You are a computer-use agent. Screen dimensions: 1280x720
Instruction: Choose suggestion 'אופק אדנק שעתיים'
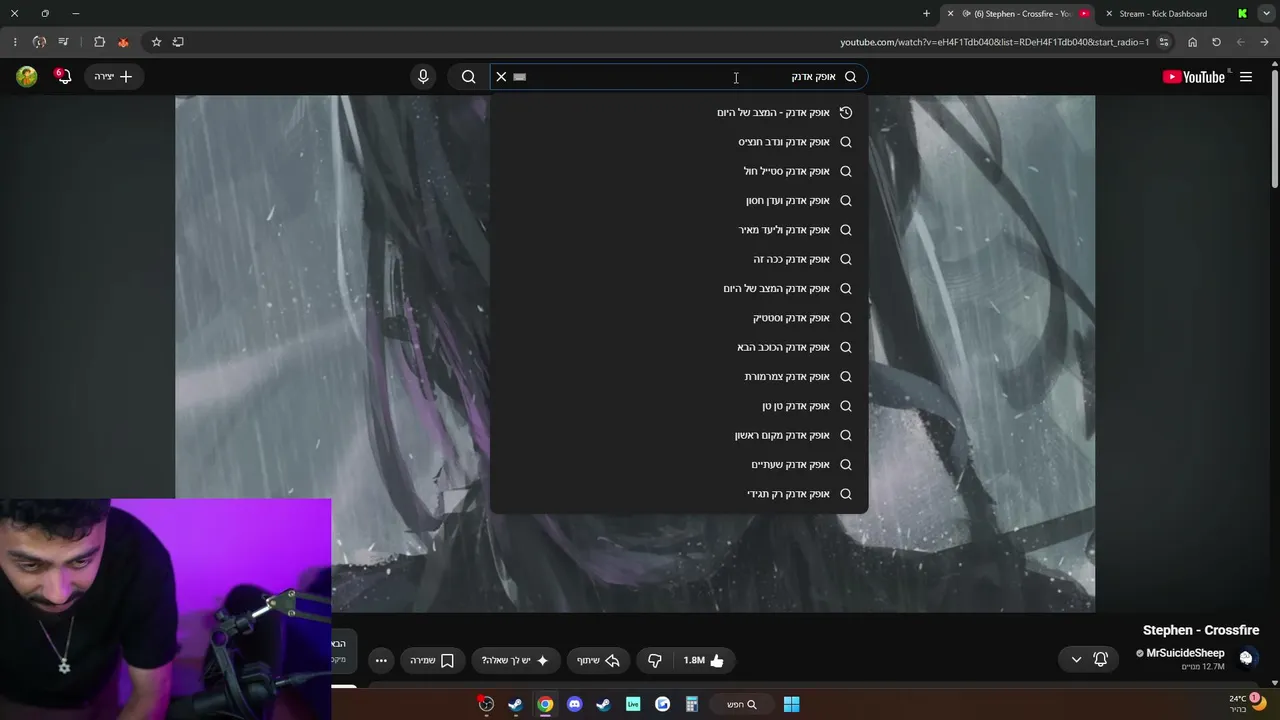pos(679,465)
